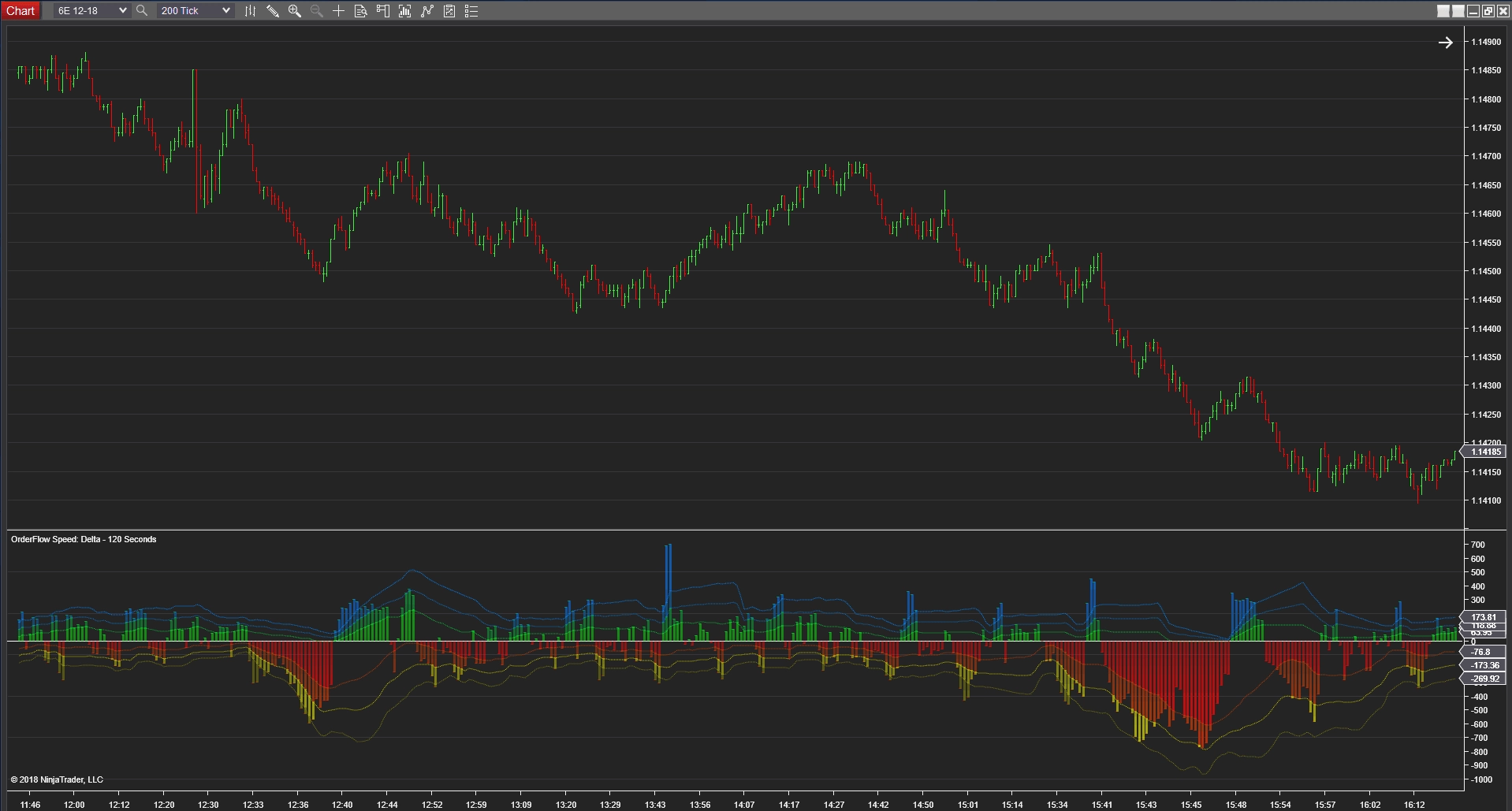Click the 1.14100 price axis label

pyautogui.click(x=1486, y=500)
